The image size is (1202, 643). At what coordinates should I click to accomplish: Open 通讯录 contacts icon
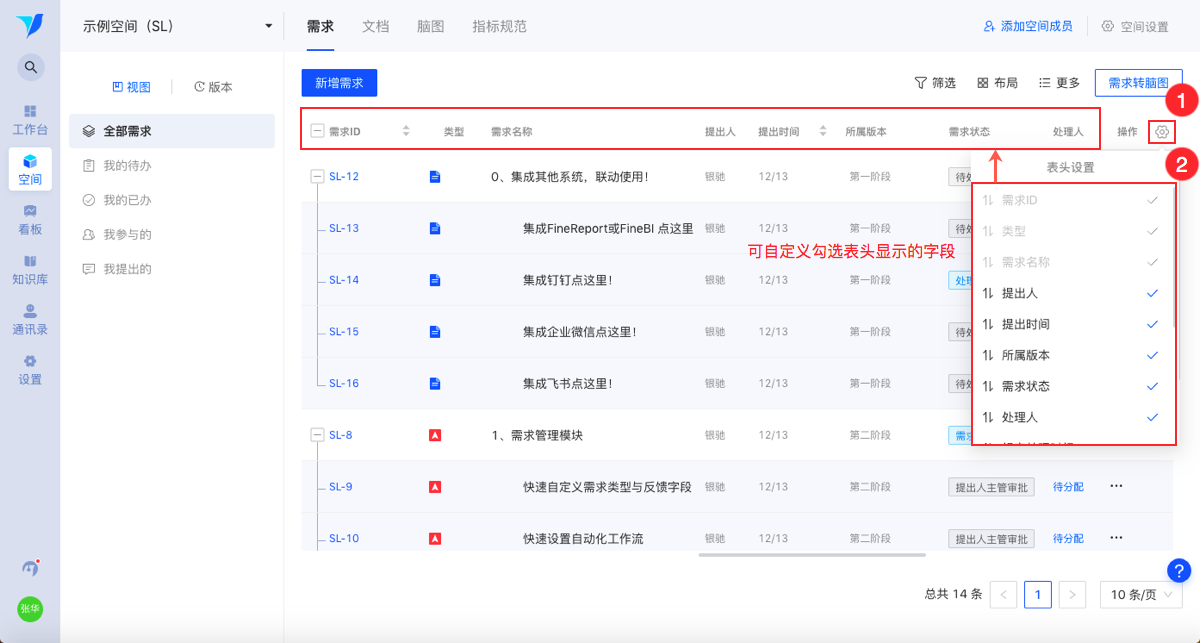coord(30,319)
